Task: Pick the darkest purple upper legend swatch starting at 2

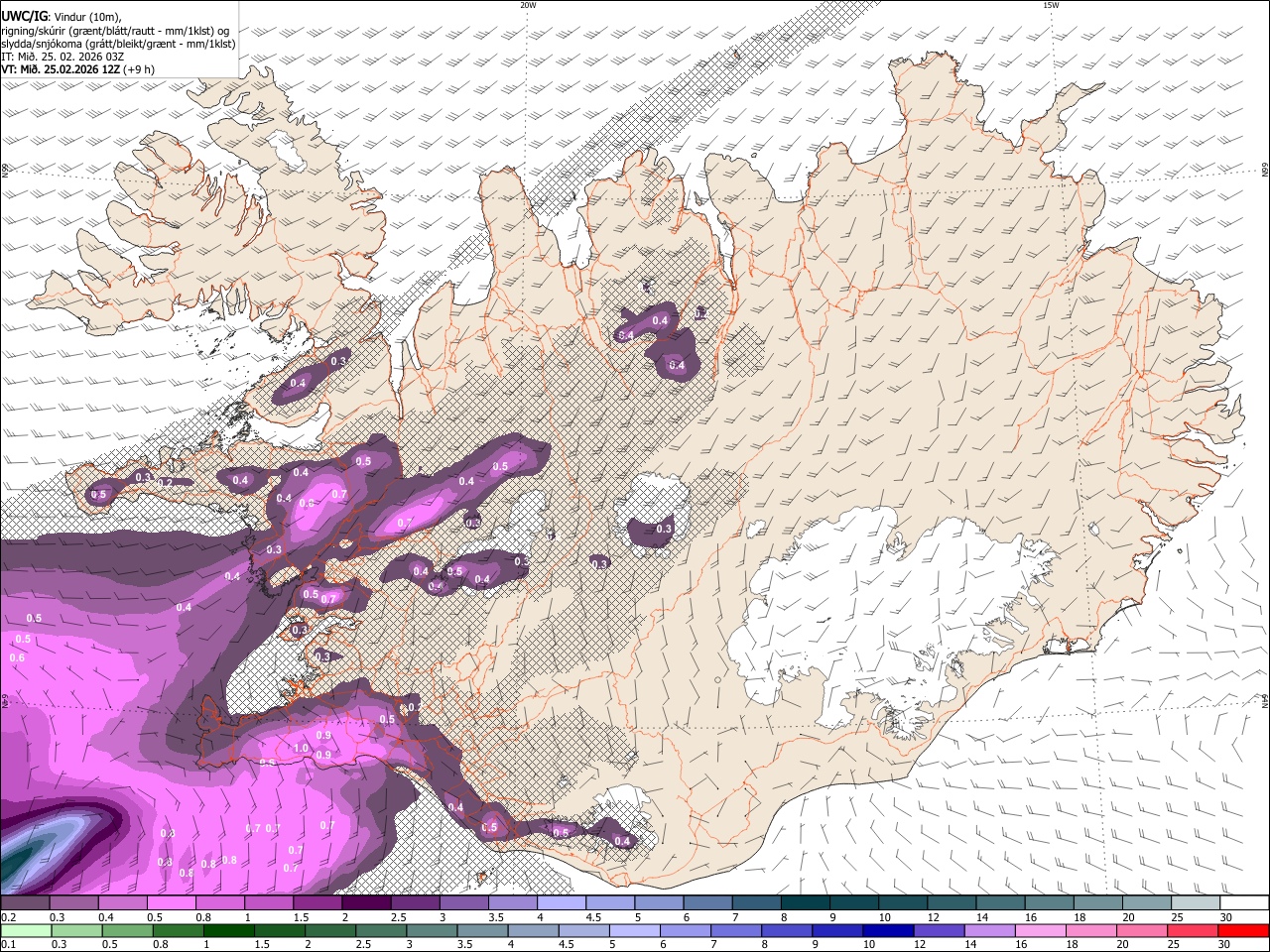Action: (366, 903)
